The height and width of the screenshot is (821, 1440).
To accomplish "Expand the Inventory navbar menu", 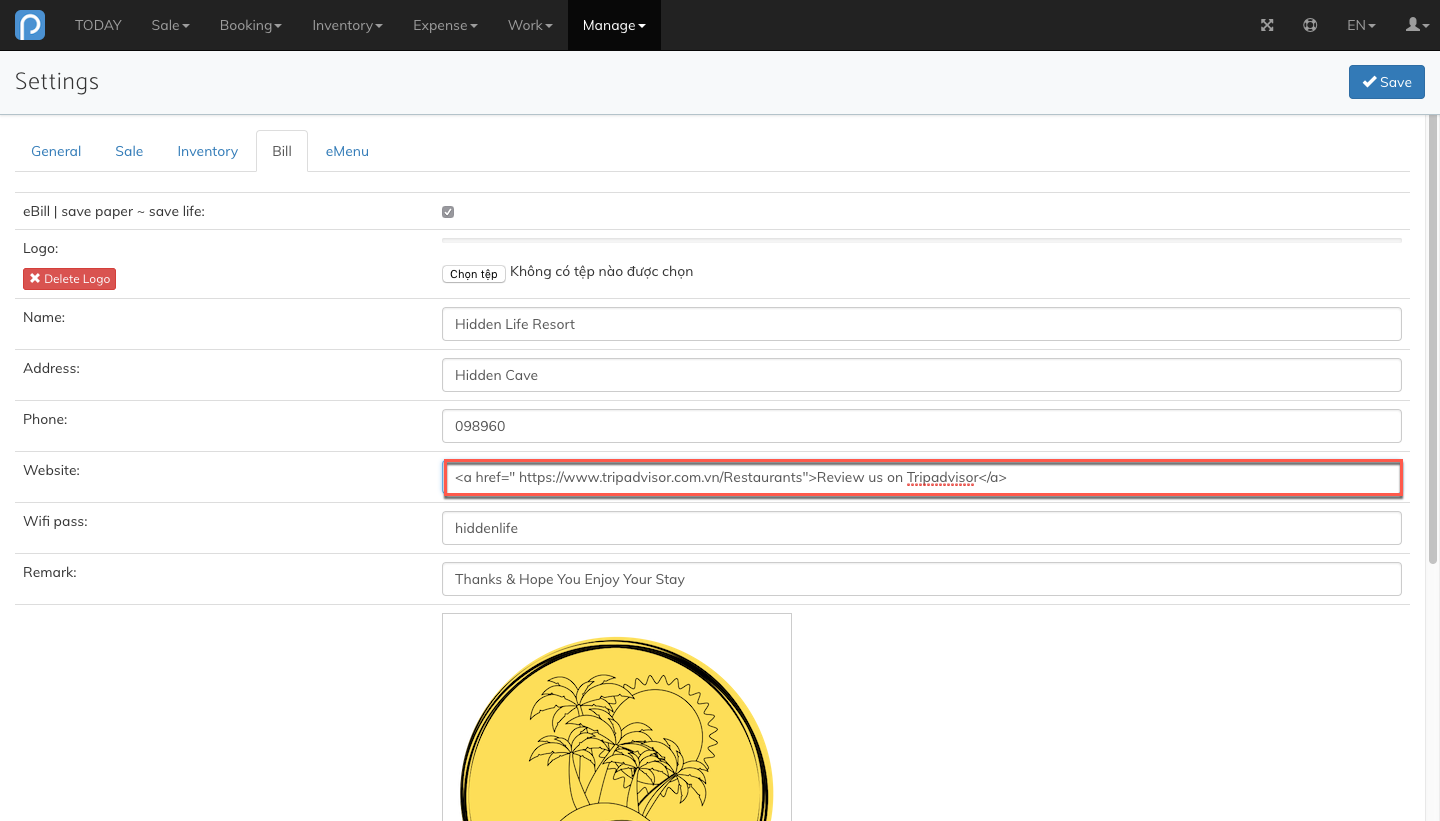I will click(347, 25).
